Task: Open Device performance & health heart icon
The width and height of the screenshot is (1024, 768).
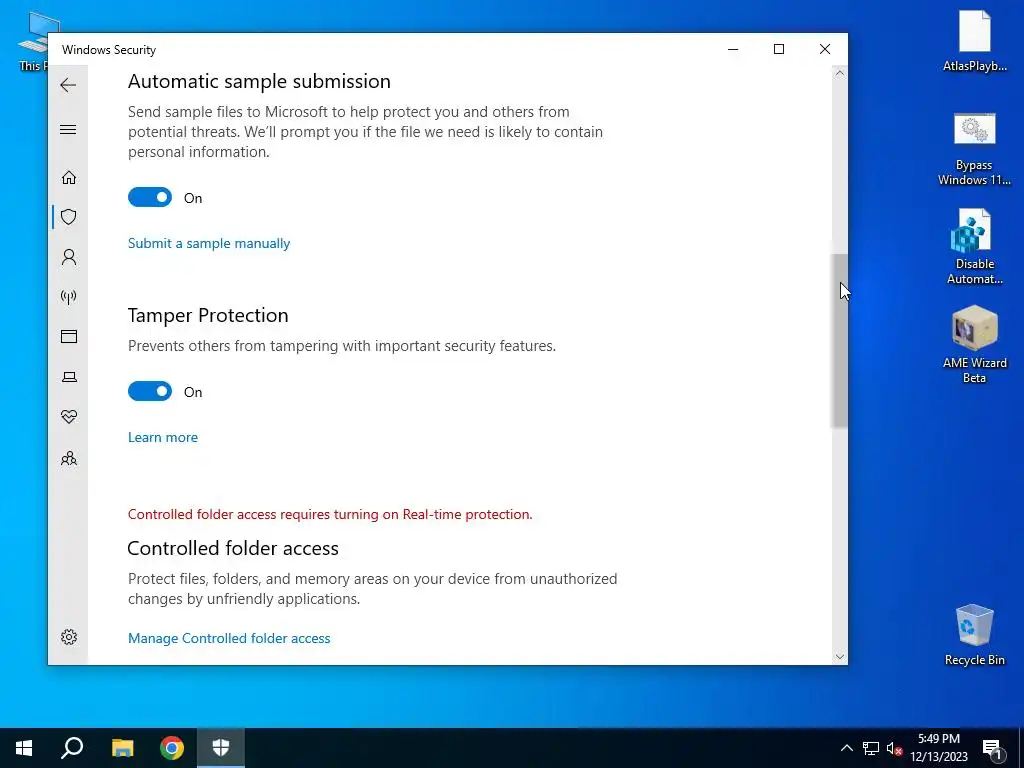Action: 69,417
